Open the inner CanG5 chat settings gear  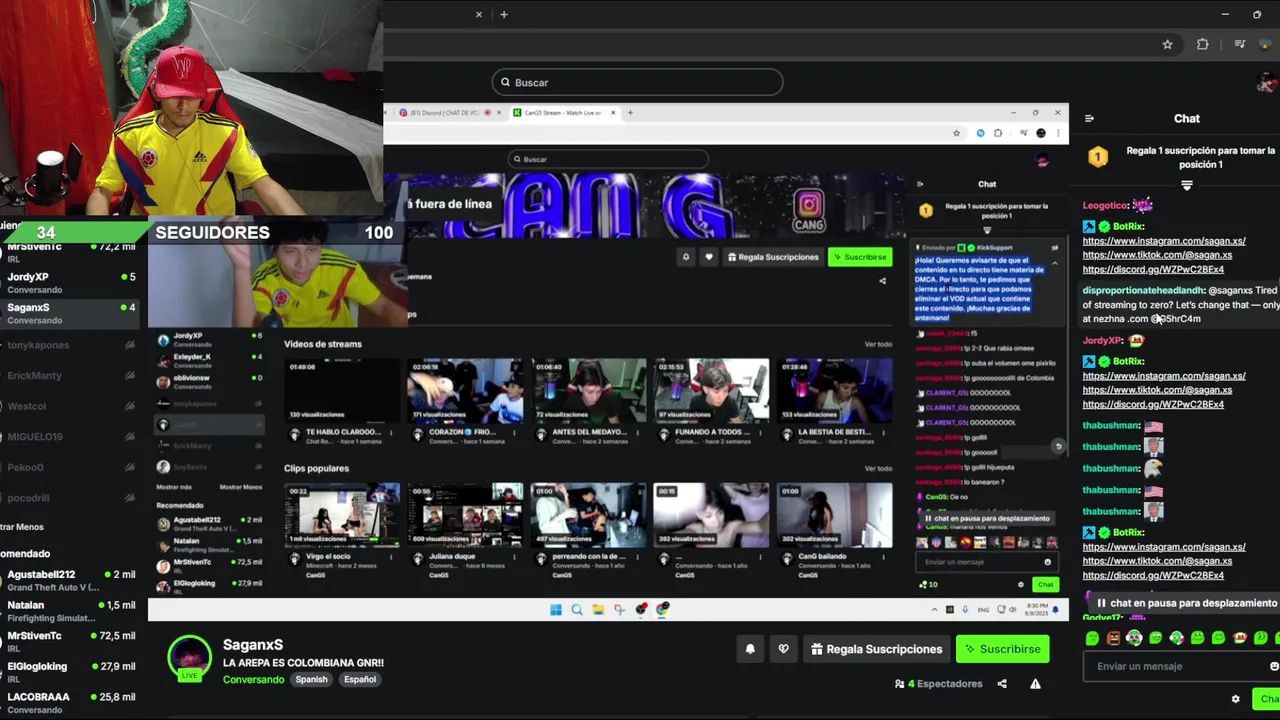pyautogui.click(x=1021, y=585)
